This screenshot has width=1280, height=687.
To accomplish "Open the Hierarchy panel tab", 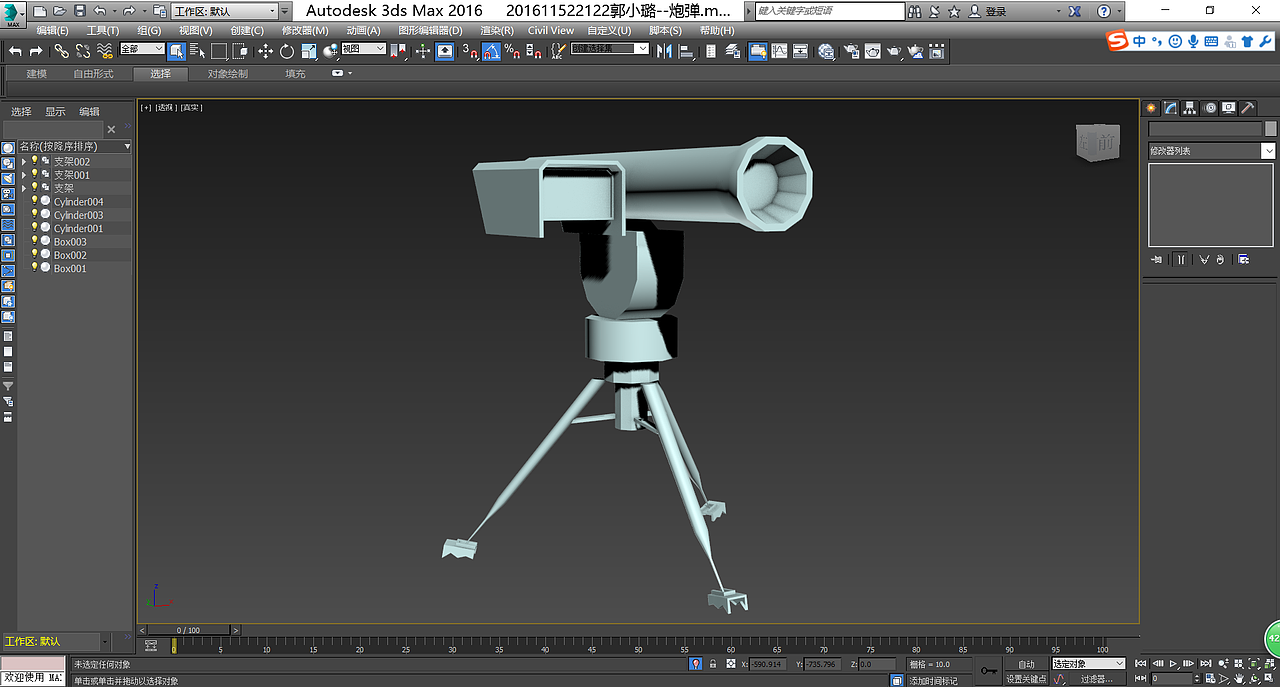I will pos(1190,108).
